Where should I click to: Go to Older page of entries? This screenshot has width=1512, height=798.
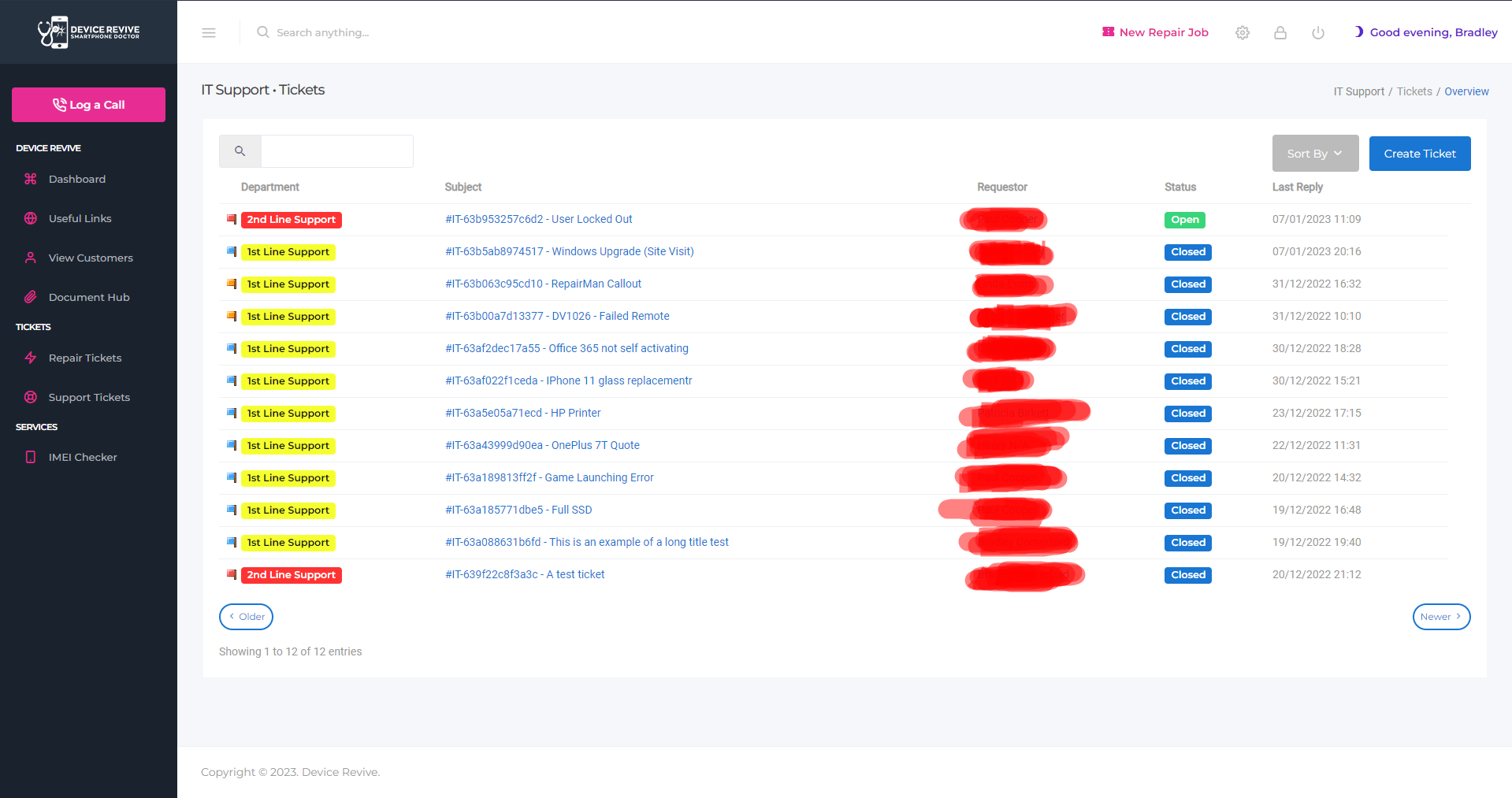pyautogui.click(x=246, y=617)
